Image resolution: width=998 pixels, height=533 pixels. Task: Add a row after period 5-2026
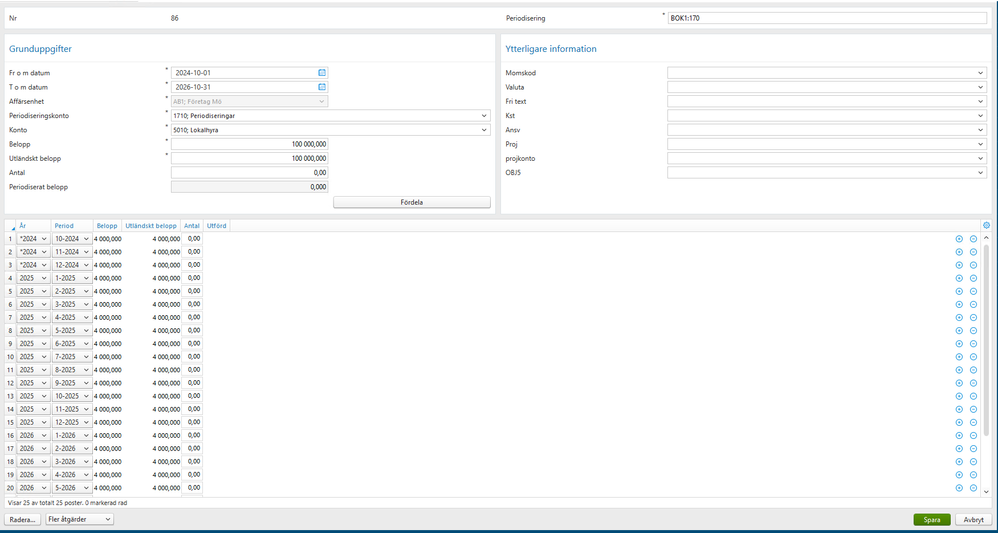[x=959, y=488]
